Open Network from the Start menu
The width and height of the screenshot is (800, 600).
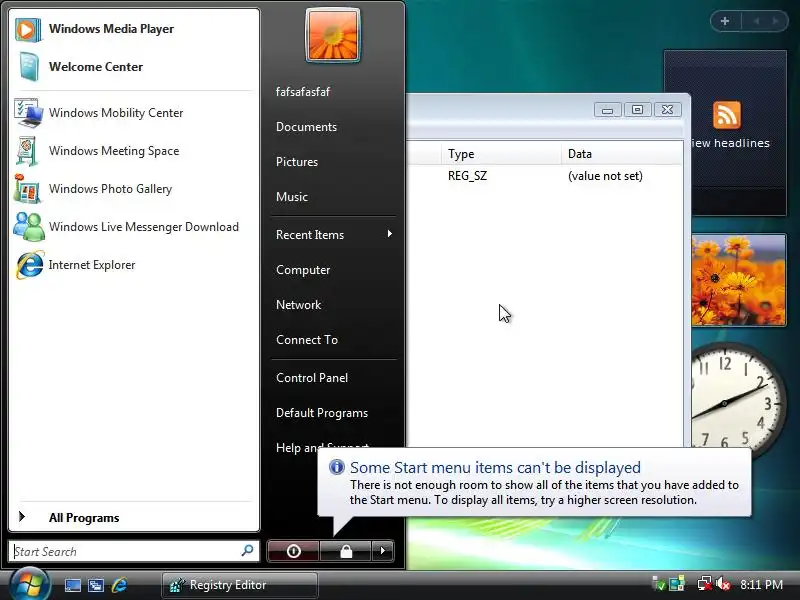click(x=334, y=305)
